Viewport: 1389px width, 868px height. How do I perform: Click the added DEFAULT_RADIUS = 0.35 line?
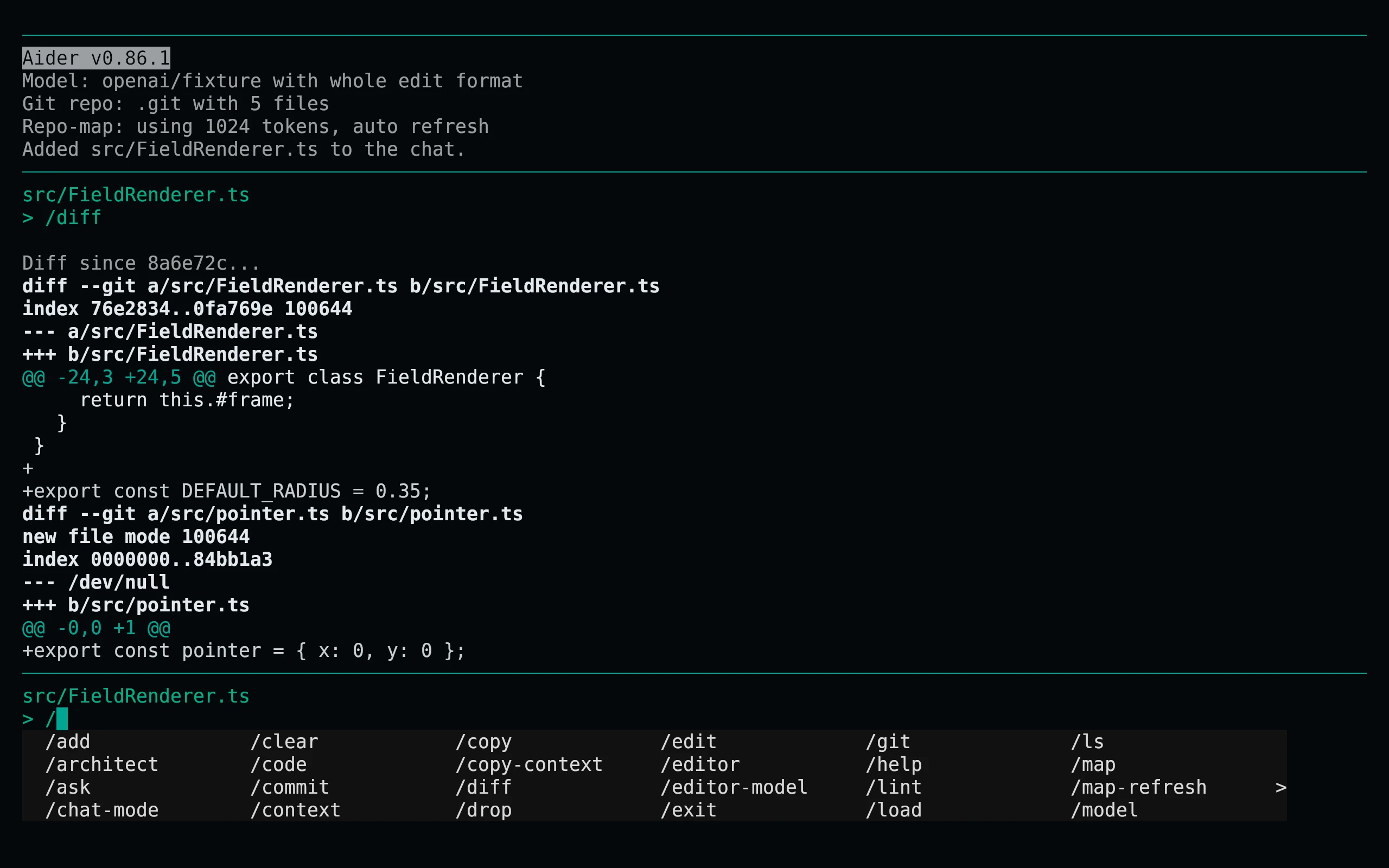pos(227,492)
